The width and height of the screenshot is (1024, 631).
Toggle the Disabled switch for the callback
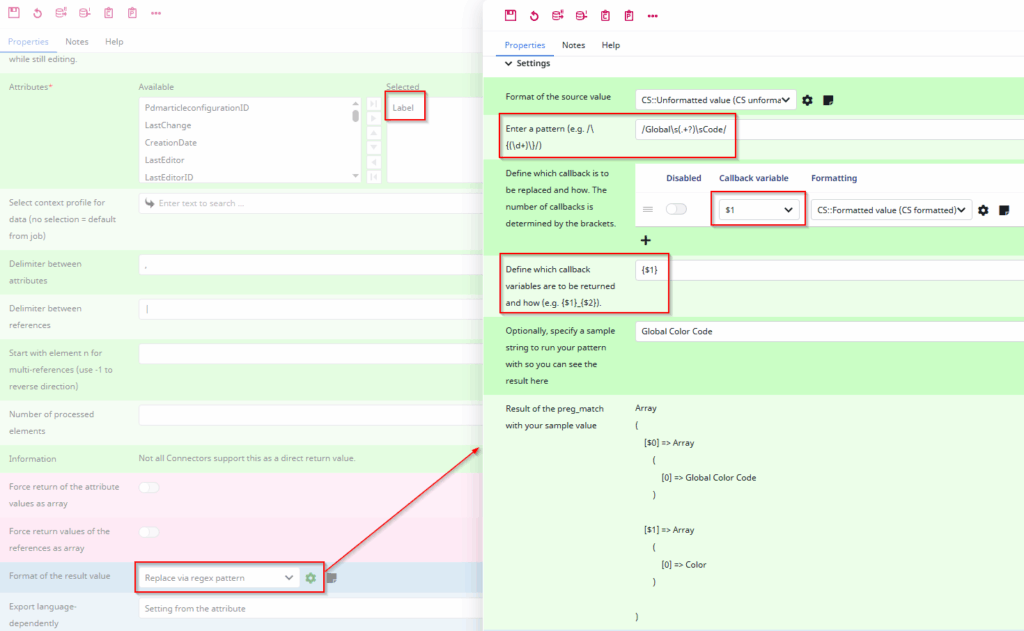click(676, 209)
